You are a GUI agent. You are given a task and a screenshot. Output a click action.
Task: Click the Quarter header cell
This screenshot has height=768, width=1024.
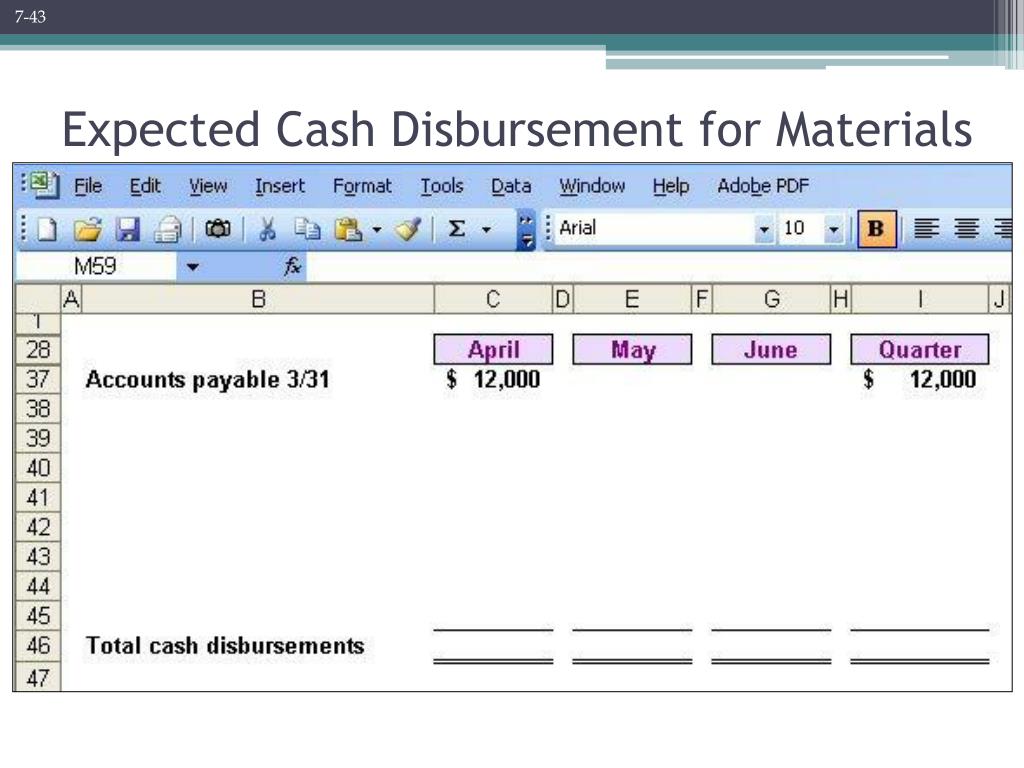pyautogui.click(x=920, y=349)
